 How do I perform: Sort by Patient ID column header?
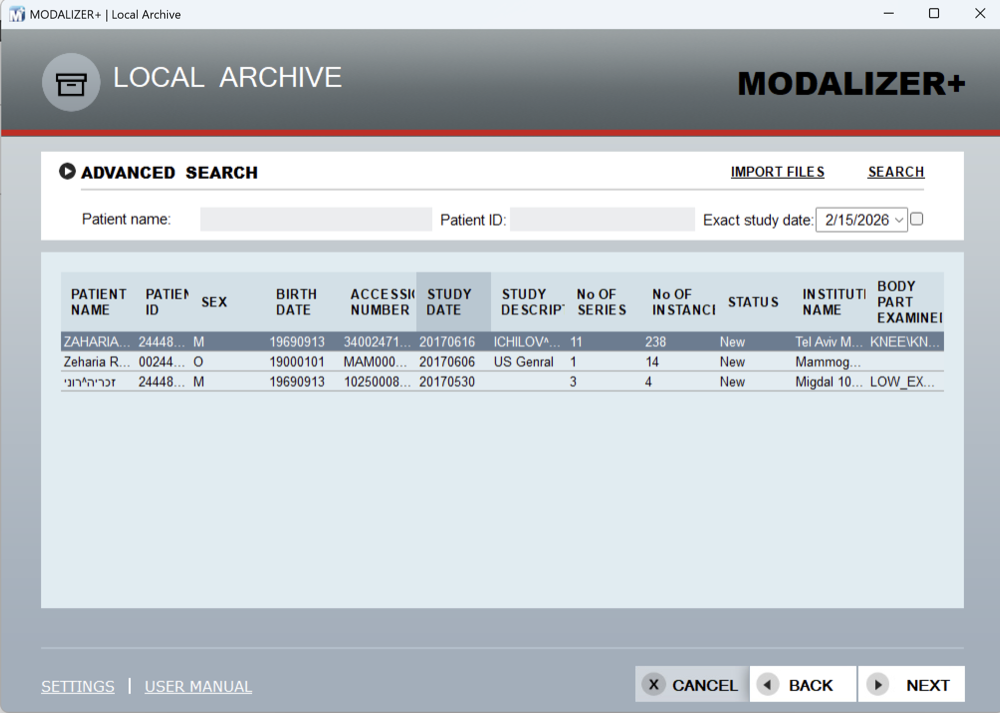(165, 302)
